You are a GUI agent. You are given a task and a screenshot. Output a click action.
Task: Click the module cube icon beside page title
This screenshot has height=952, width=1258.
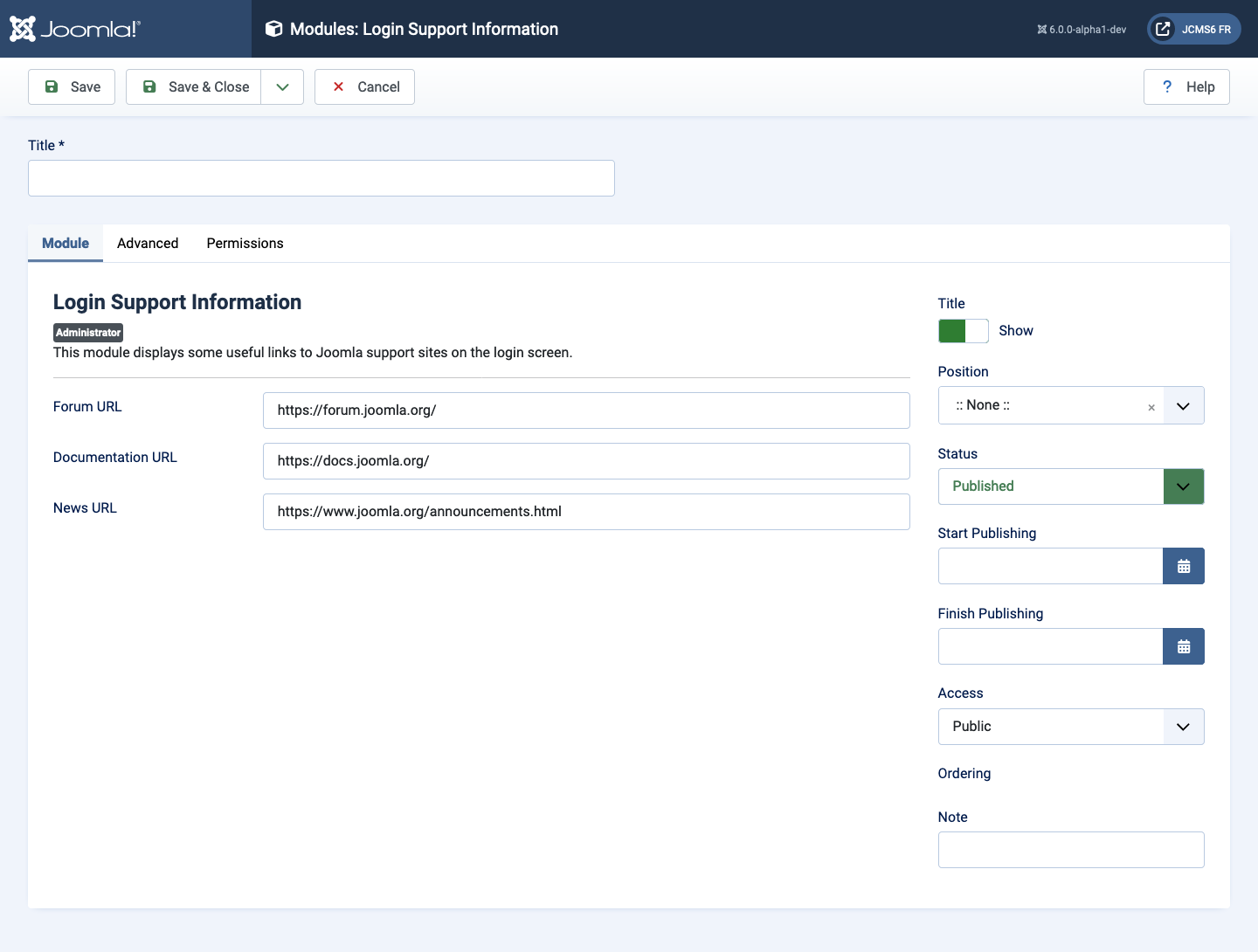(273, 29)
